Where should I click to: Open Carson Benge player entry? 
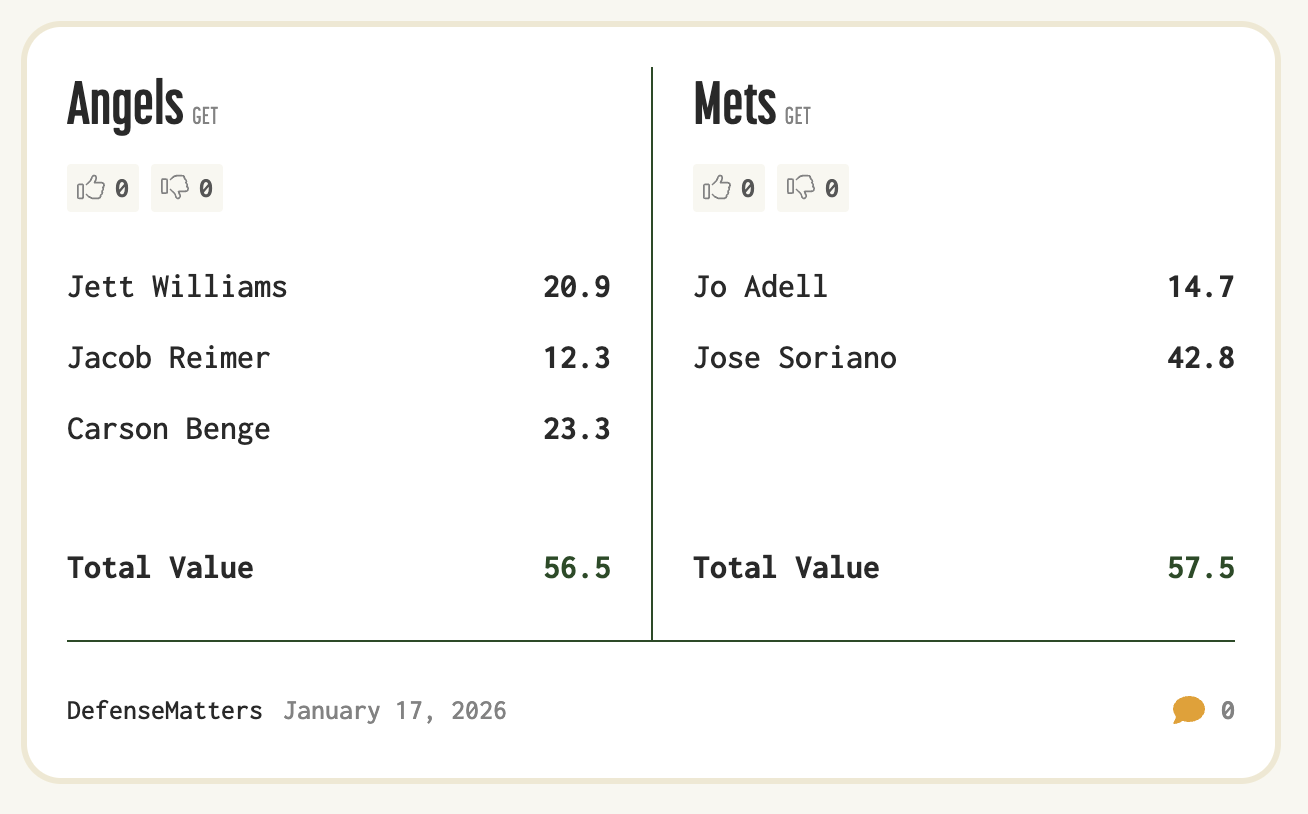click(x=168, y=429)
